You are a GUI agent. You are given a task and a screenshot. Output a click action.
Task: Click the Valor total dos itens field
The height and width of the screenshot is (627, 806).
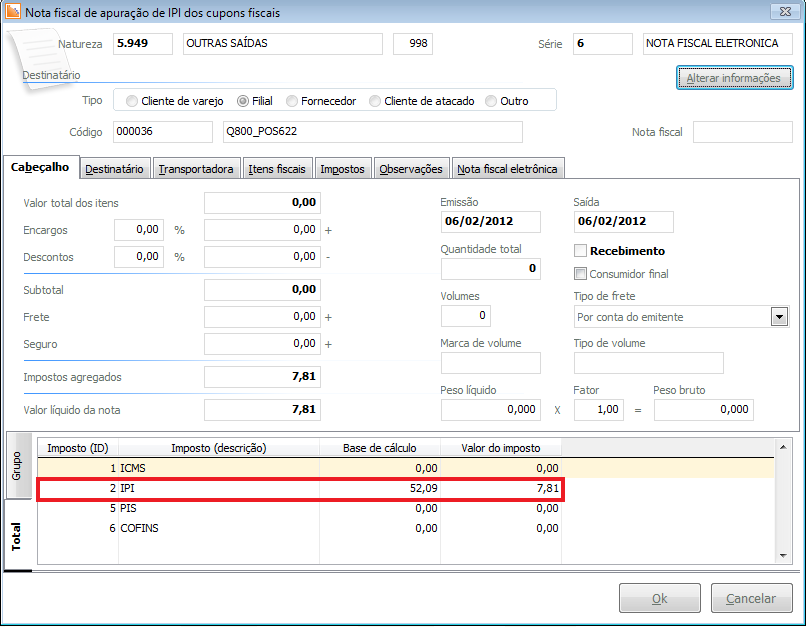[262, 203]
